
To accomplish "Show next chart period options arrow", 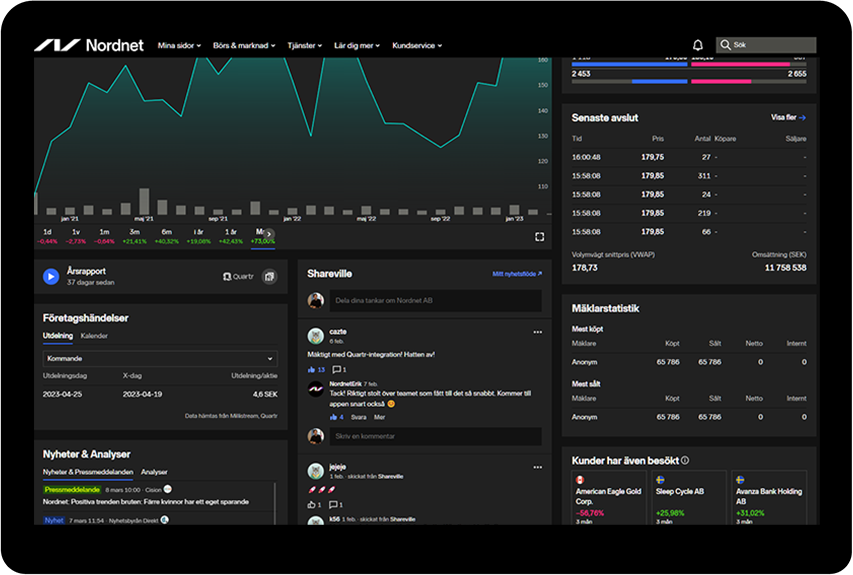I will click(x=269, y=234).
